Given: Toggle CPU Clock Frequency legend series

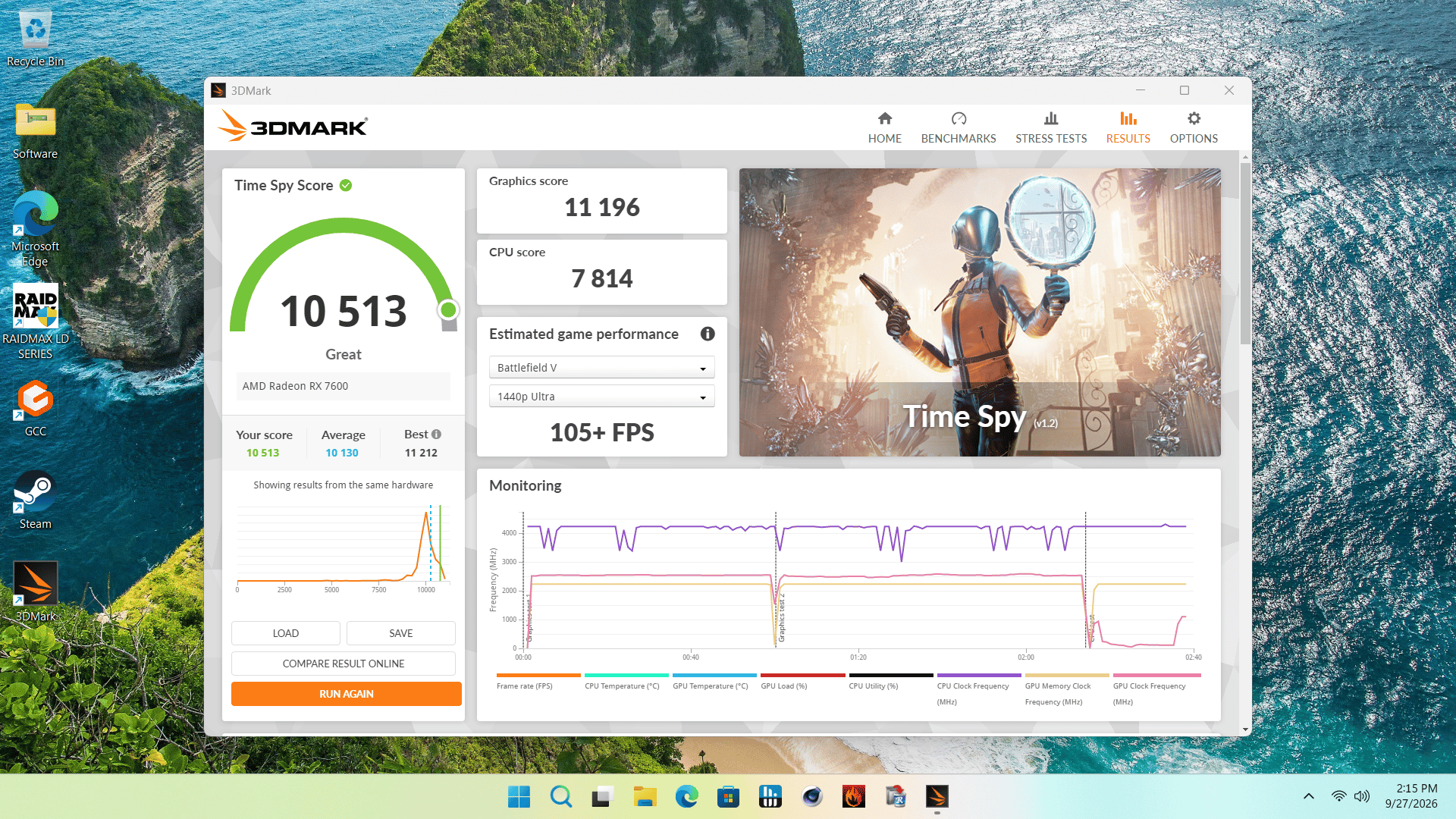Looking at the screenshot, I should click(x=979, y=689).
